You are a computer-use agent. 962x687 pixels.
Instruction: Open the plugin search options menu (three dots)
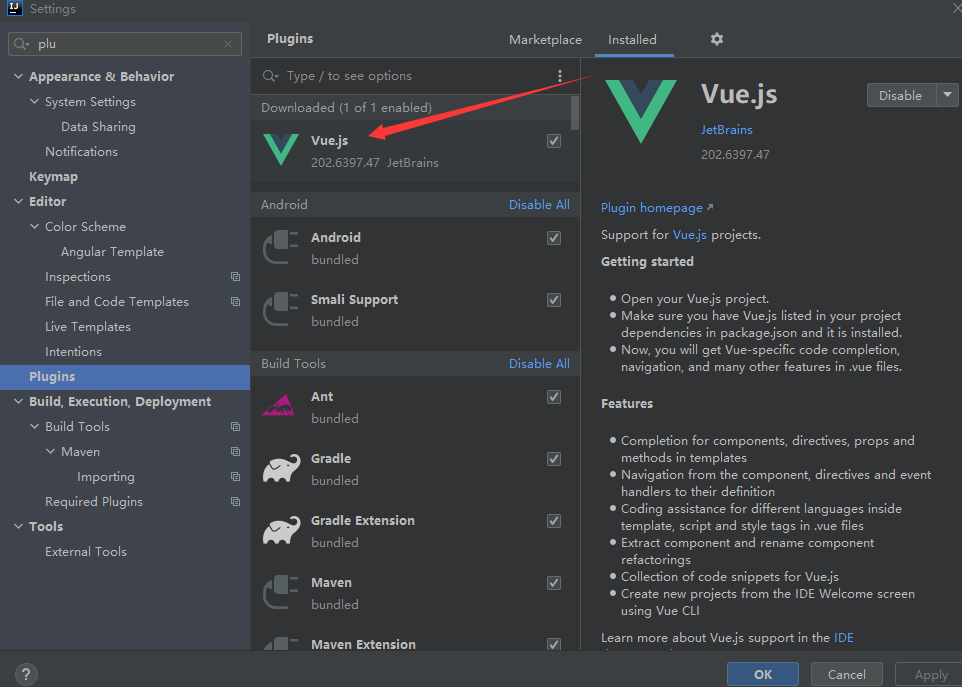(x=560, y=76)
